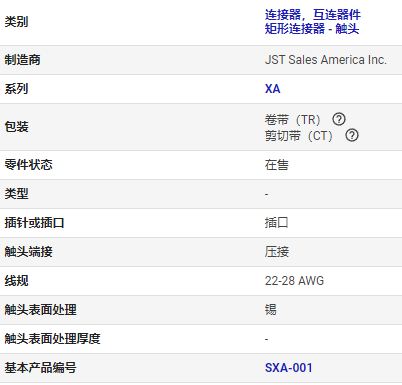
Task: Open the 连接器，互连器件 category link
Action: tap(313, 15)
